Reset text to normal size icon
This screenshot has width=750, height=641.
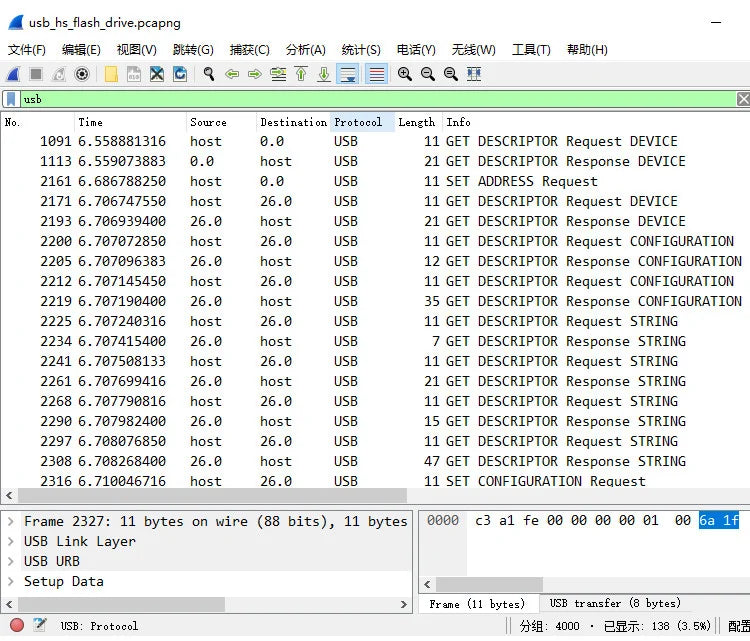(x=451, y=74)
